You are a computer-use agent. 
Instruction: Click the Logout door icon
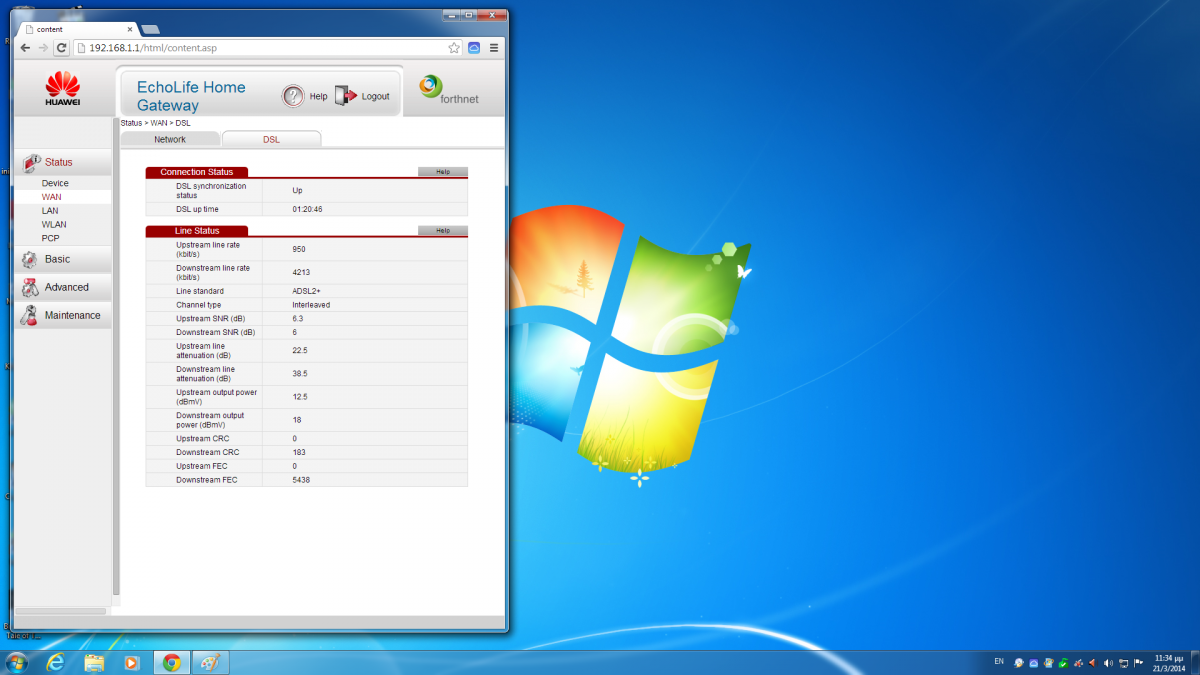[345, 95]
